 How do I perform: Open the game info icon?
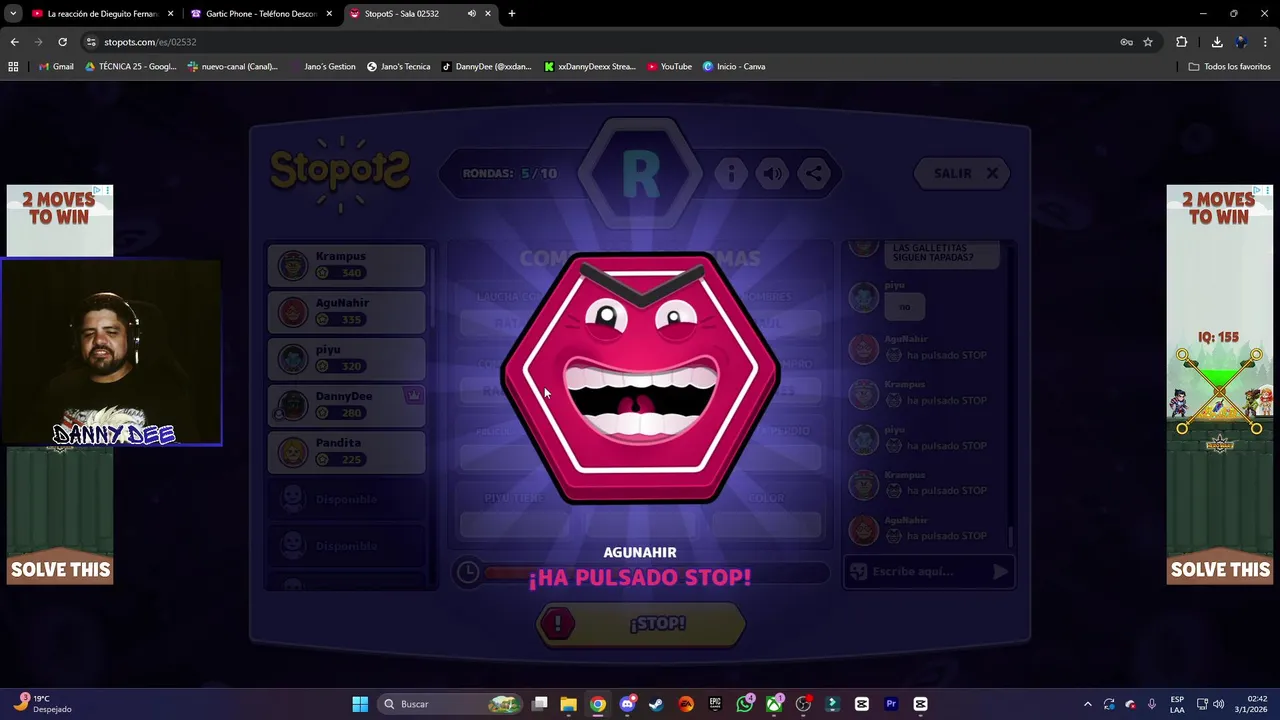pos(731,173)
